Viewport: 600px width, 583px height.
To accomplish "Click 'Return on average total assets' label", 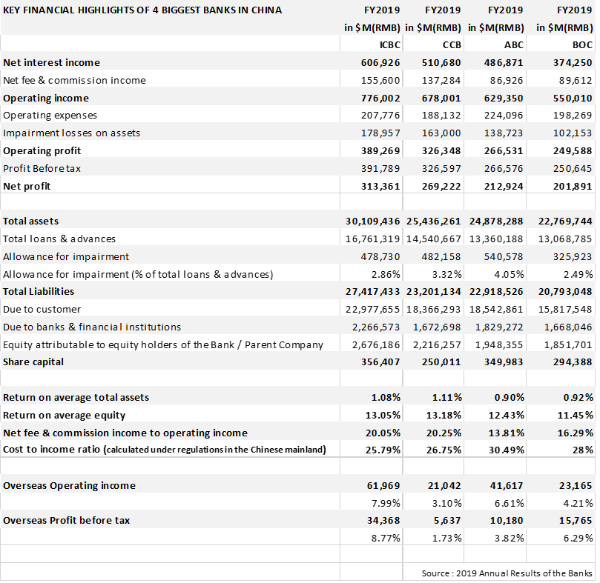I will [x=76, y=398].
